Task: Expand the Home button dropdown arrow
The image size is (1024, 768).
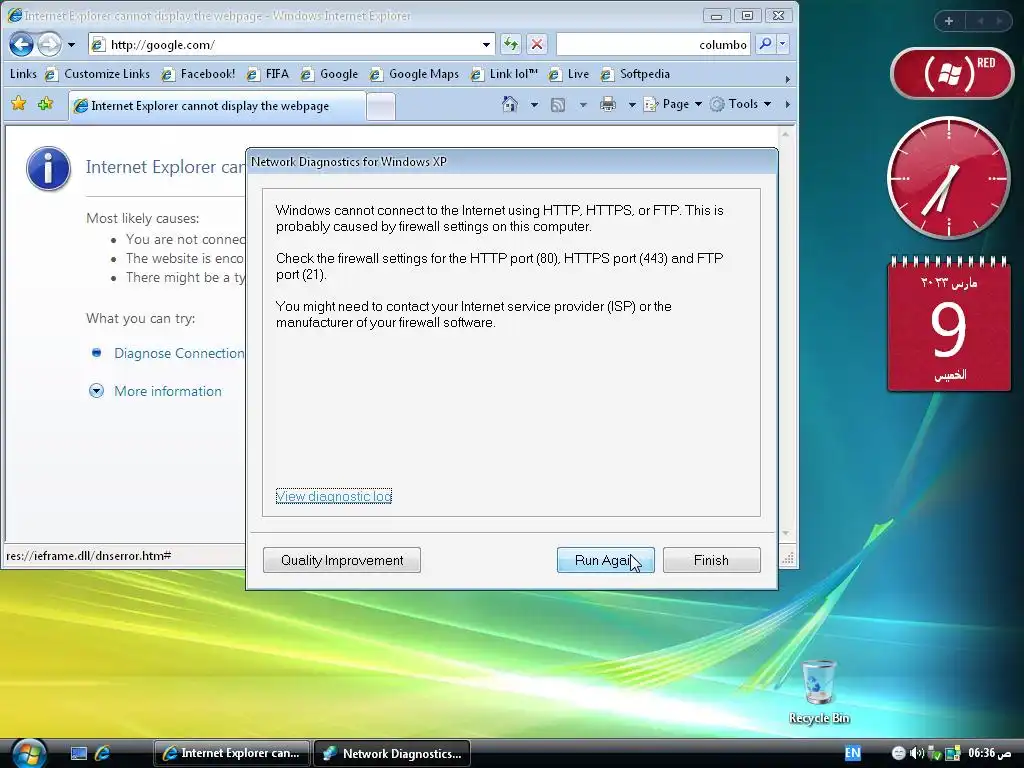Action: pos(534,104)
